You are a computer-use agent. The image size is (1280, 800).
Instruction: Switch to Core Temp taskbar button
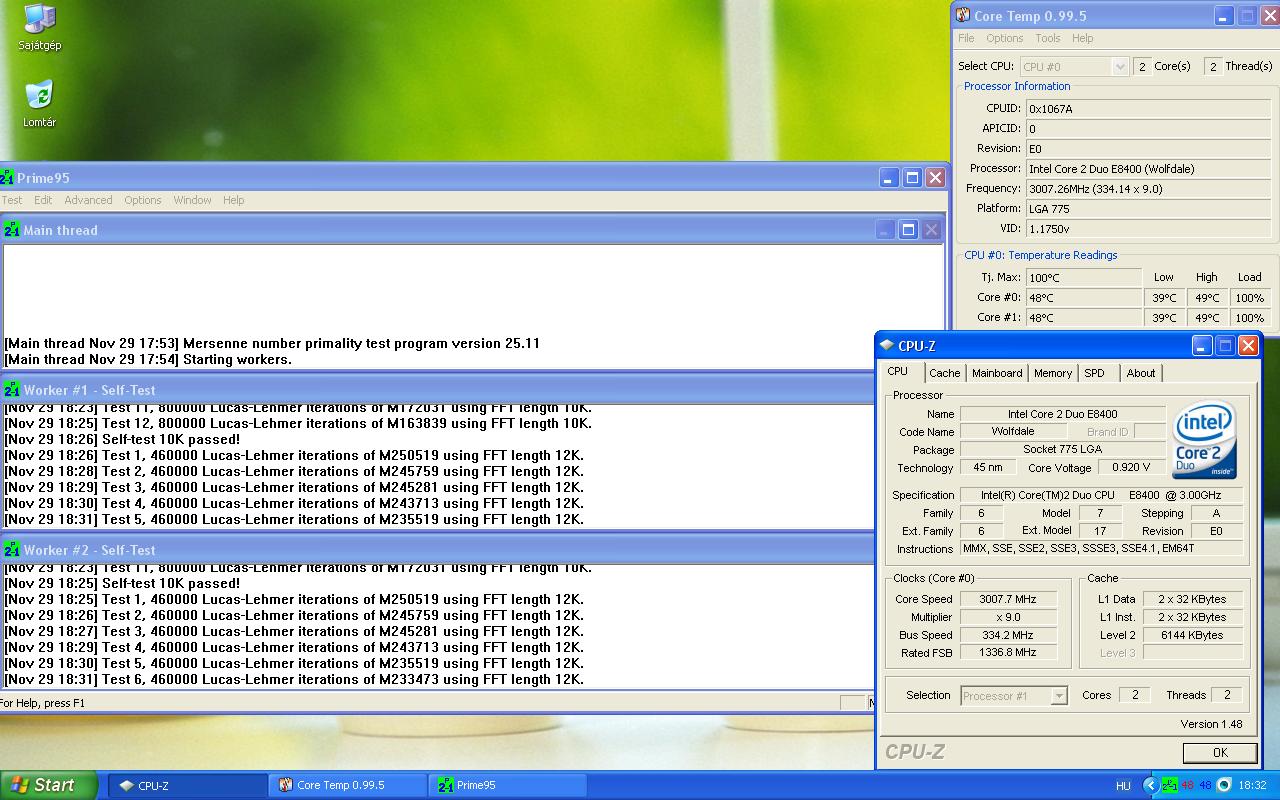[348, 785]
